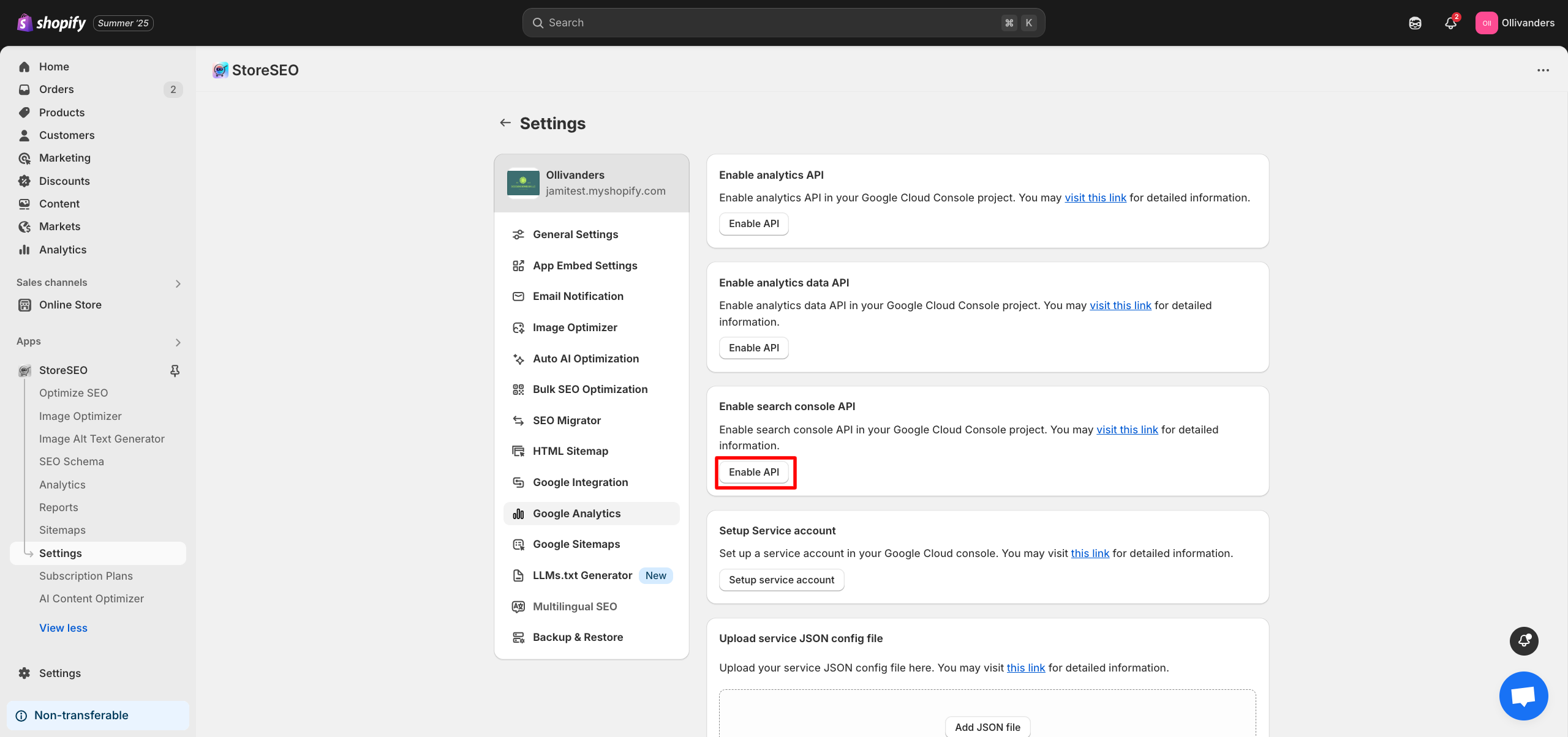Open App Embed Settings

pos(591,266)
